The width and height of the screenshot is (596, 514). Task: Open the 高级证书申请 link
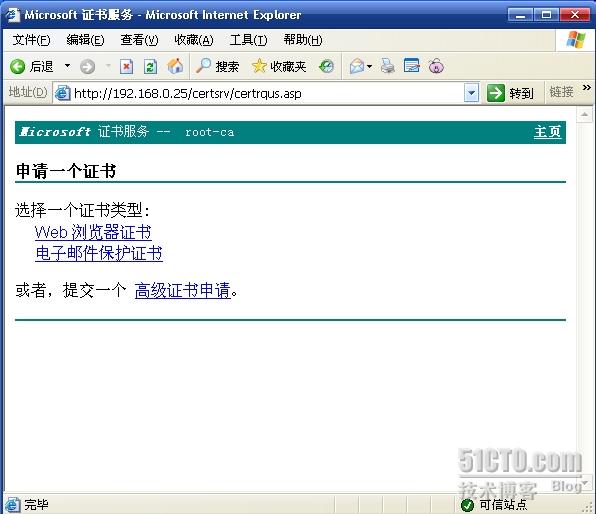click(x=182, y=290)
